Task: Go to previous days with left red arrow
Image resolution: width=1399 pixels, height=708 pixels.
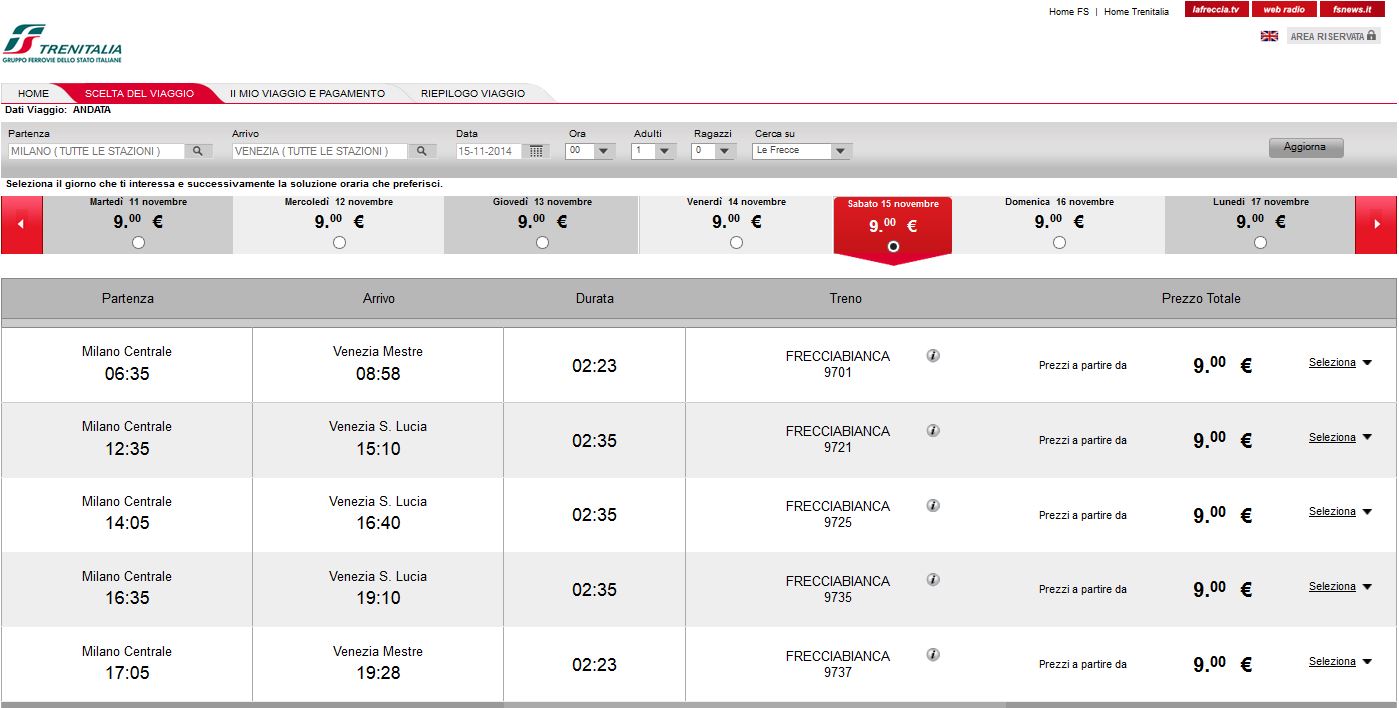Action: point(22,225)
